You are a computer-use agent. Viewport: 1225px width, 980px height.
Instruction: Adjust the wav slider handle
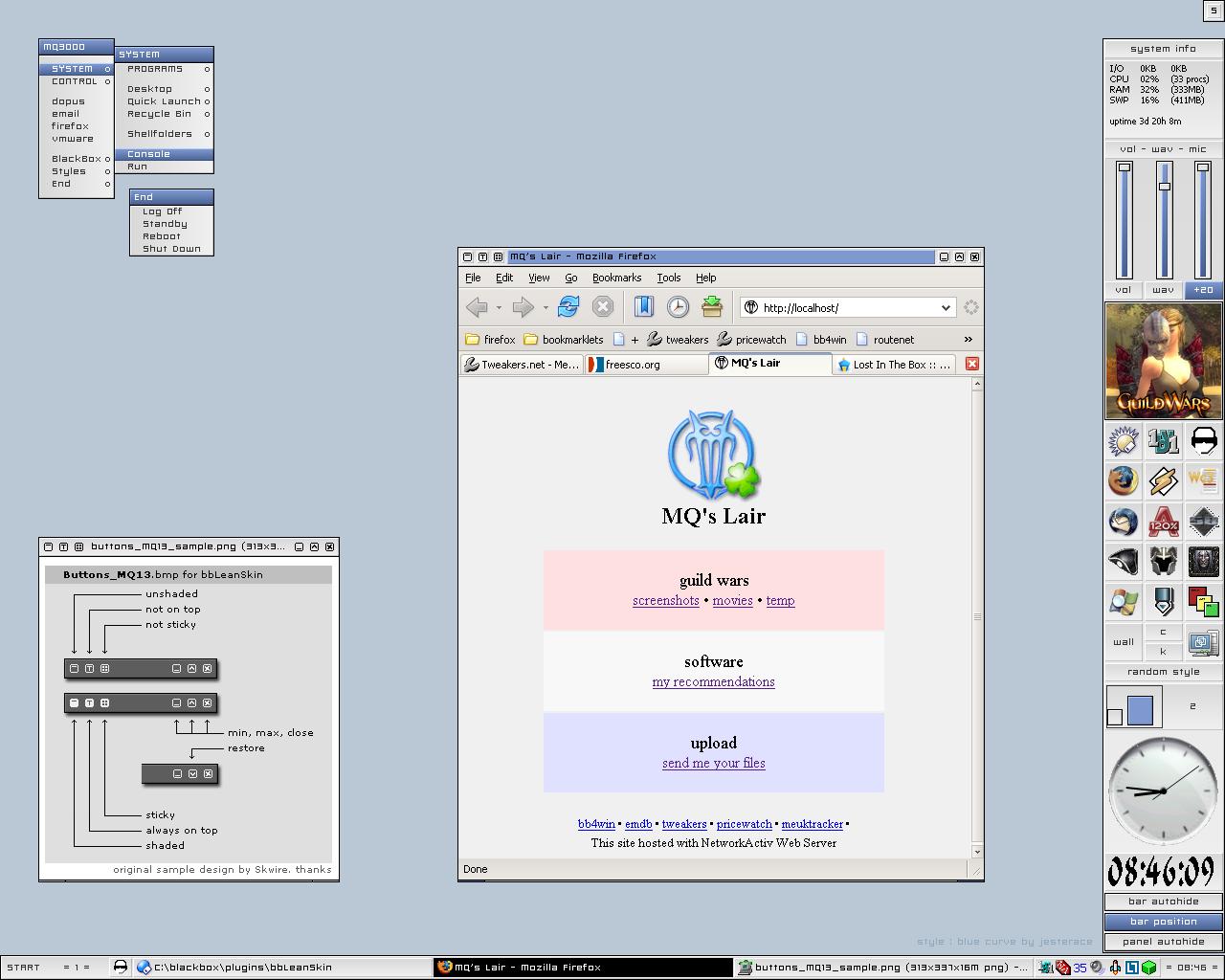pos(1164,186)
